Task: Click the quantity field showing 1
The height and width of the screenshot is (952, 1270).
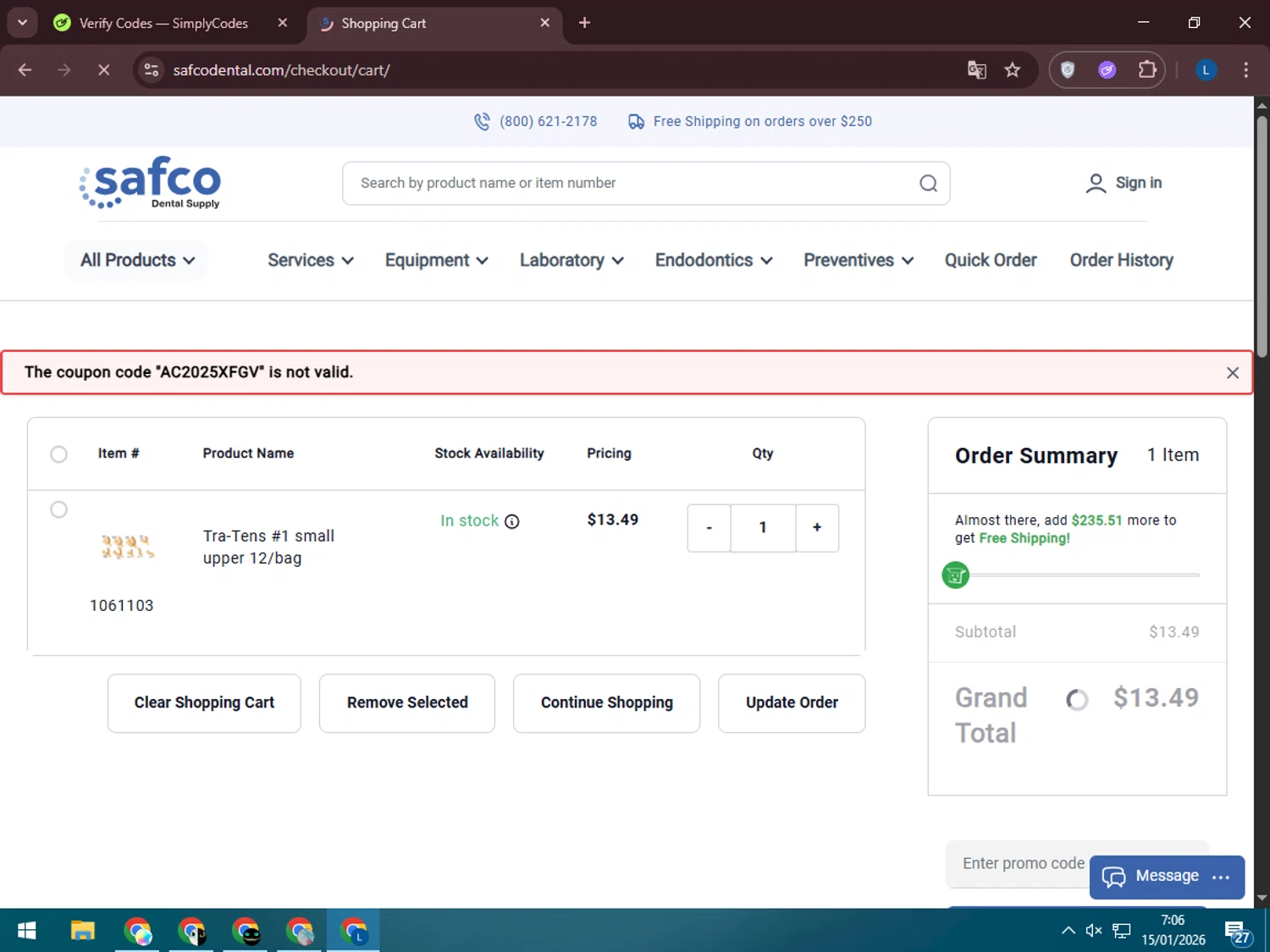Action: 763,528
